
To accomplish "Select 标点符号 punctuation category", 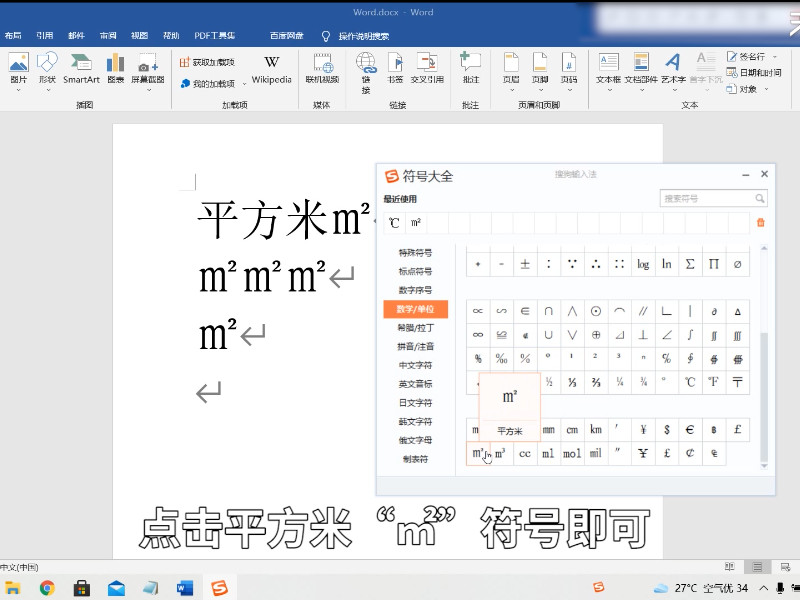I will click(415, 271).
